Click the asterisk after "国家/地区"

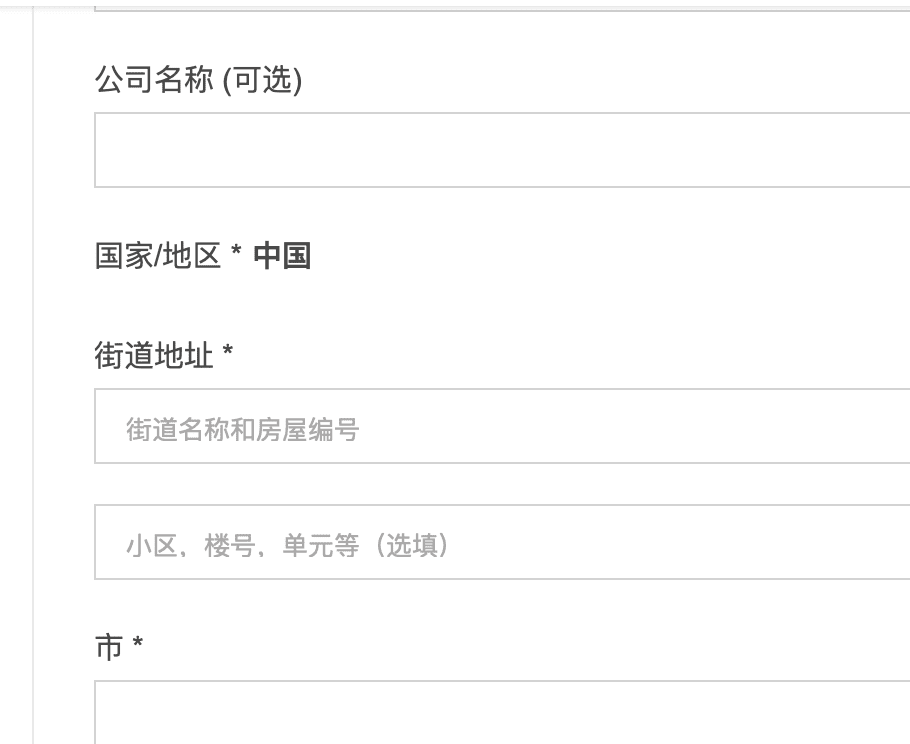coord(236,255)
